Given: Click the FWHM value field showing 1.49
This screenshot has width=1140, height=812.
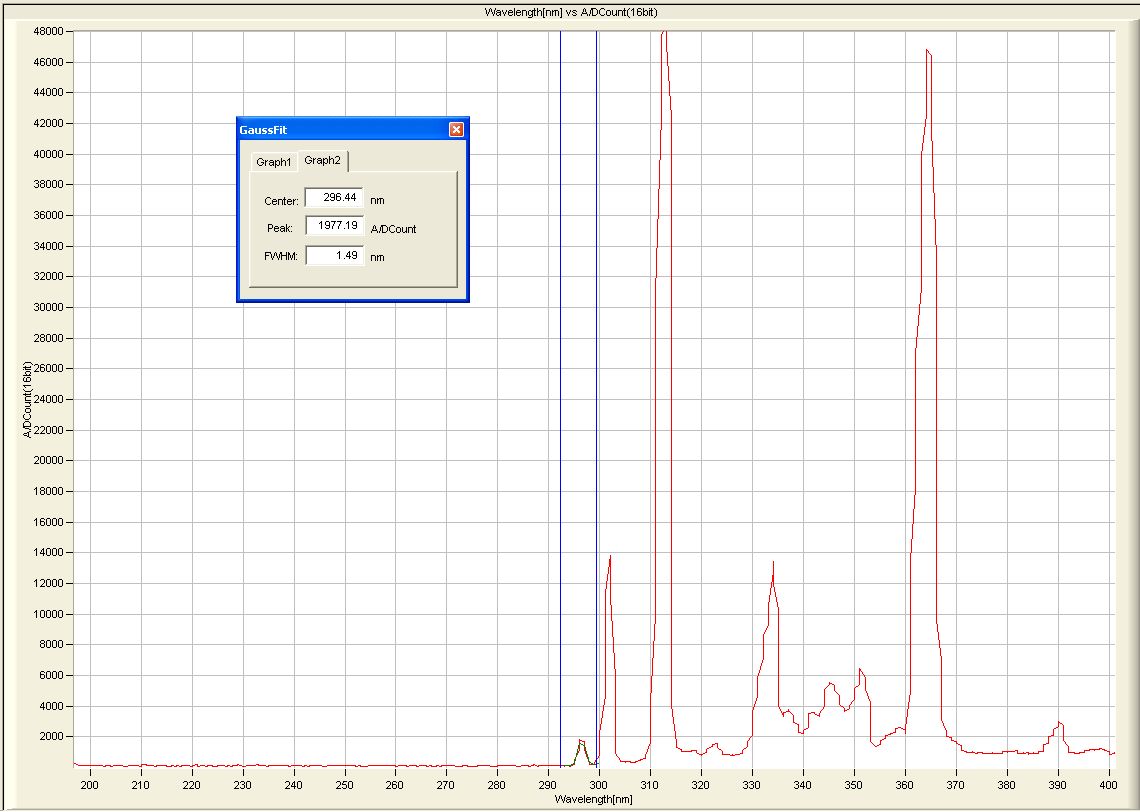Looking at the screenshot, I should click(334, 255).
